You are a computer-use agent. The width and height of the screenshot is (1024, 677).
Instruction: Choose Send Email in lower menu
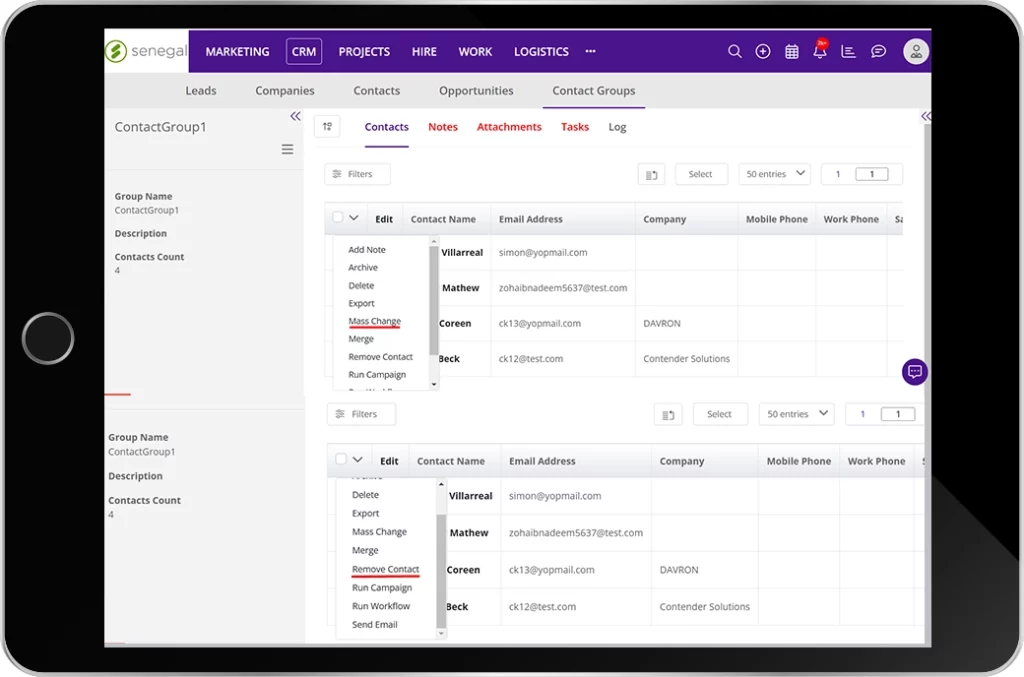(375, 624)
